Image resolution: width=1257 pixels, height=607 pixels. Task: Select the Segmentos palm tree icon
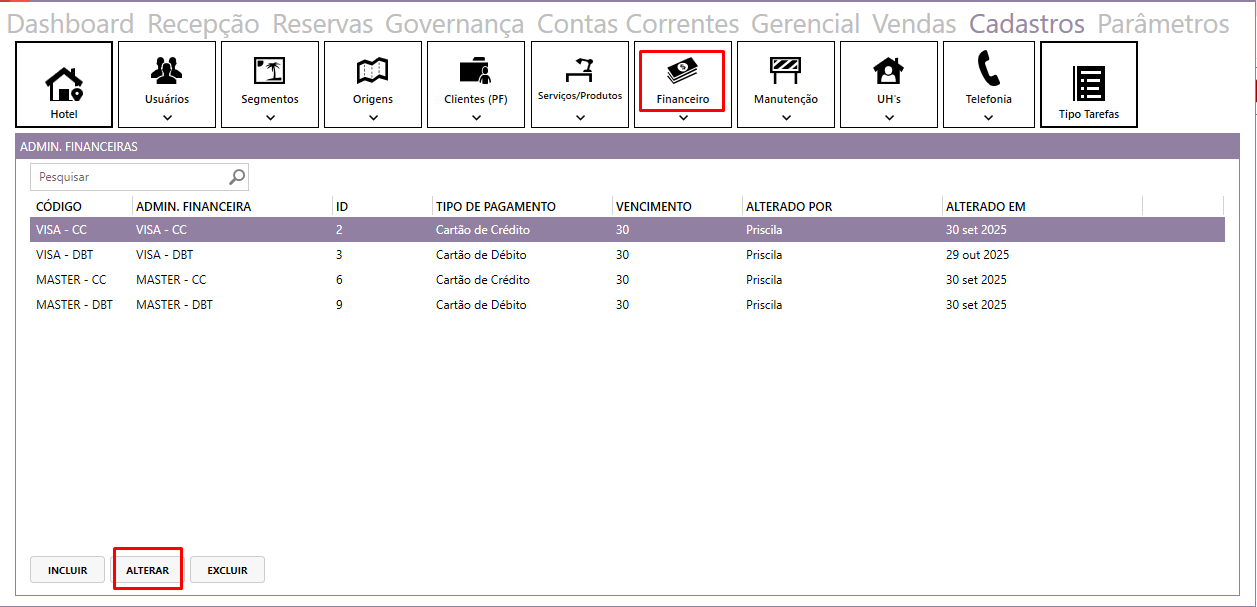pos(270,70)
